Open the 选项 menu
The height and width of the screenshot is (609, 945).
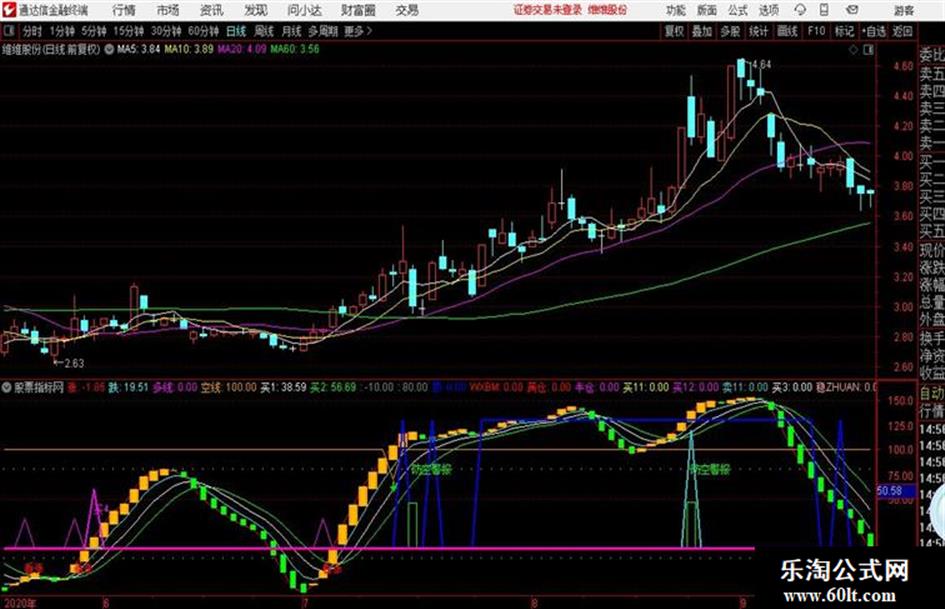click(x=769, y=10)
